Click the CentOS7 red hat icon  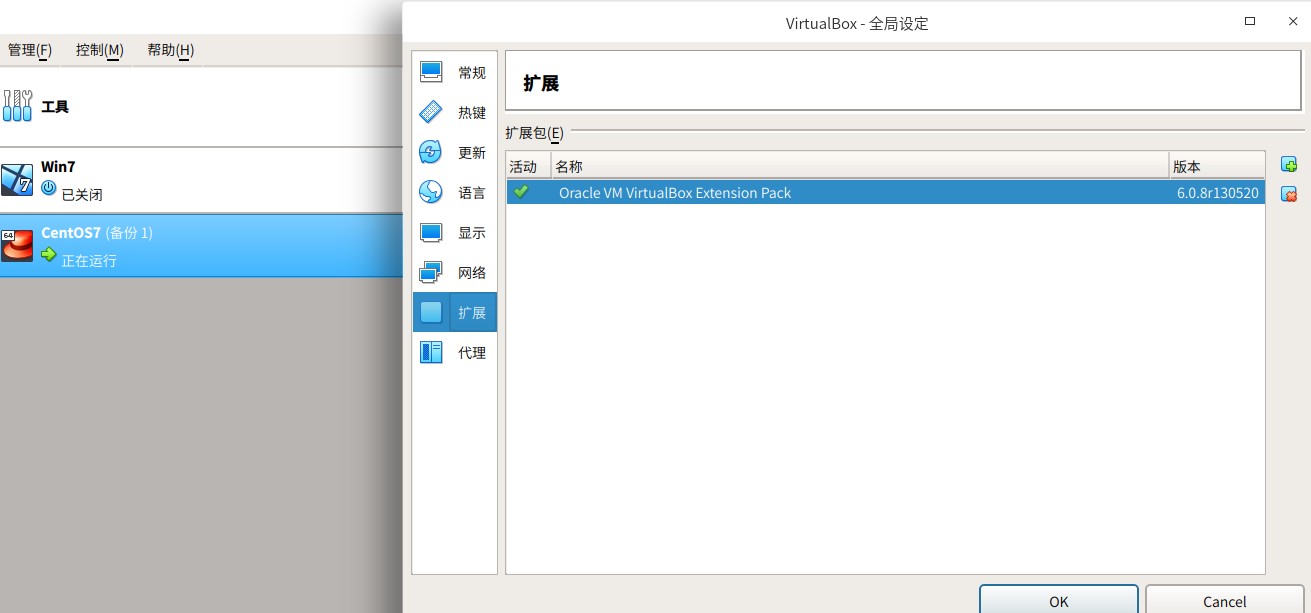(17, 246)
